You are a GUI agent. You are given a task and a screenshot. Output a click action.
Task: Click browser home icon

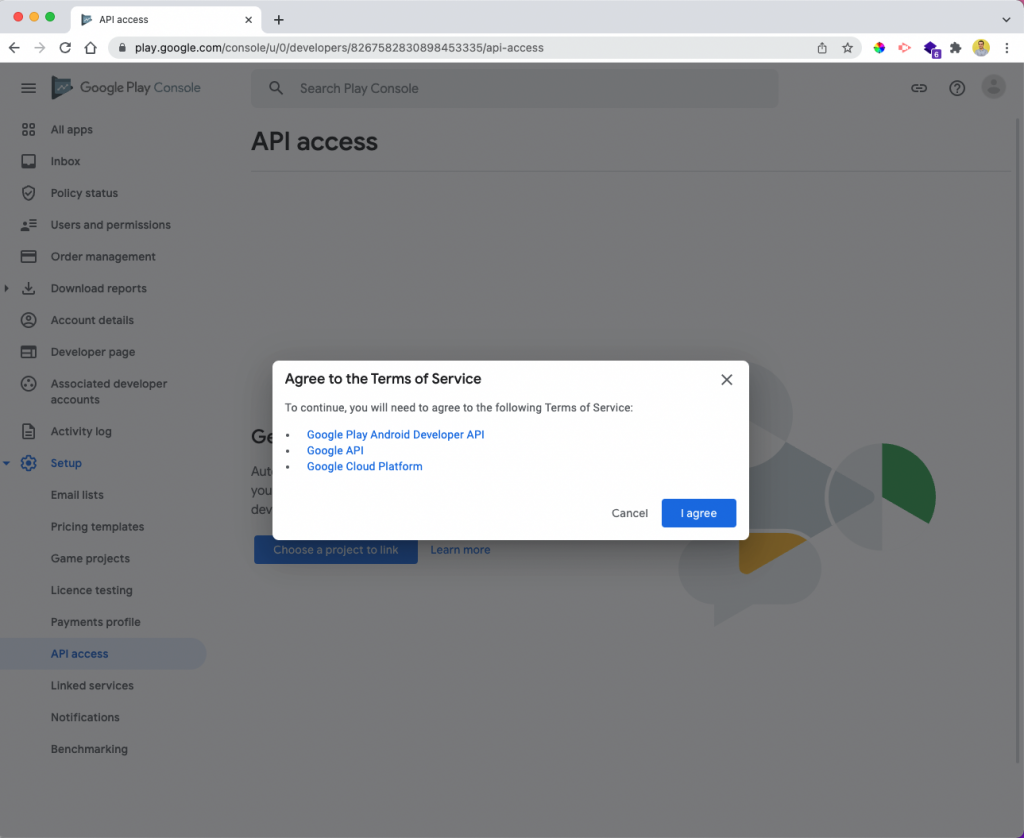(x=90, y=48)
